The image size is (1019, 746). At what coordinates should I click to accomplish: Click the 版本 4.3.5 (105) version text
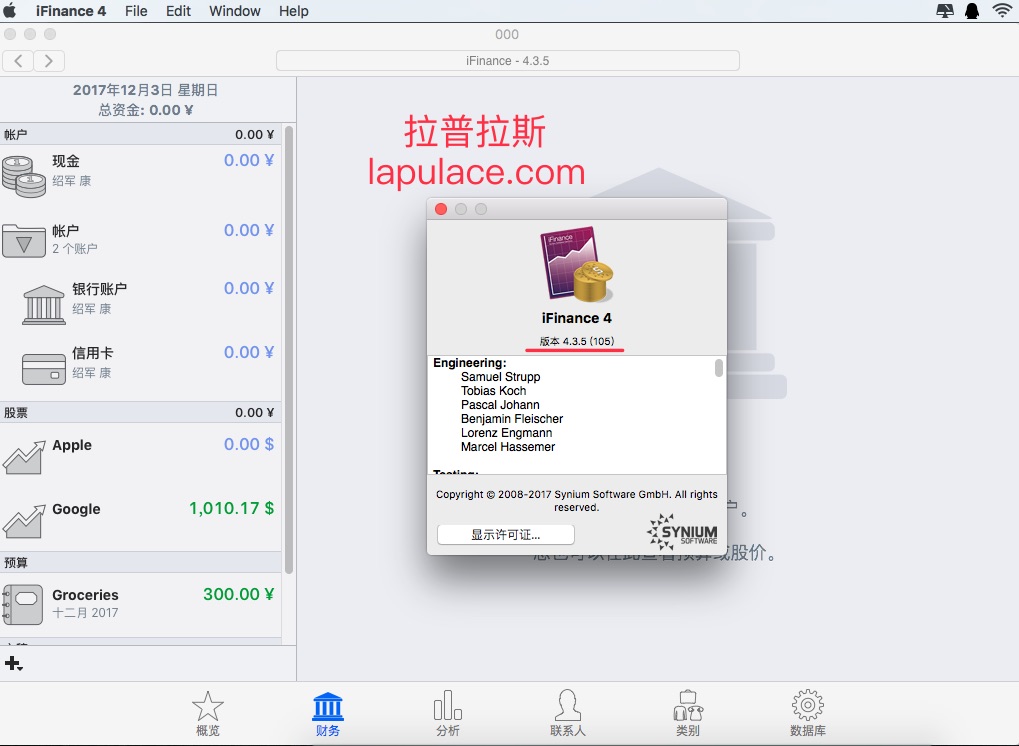[x=576, y=341]
